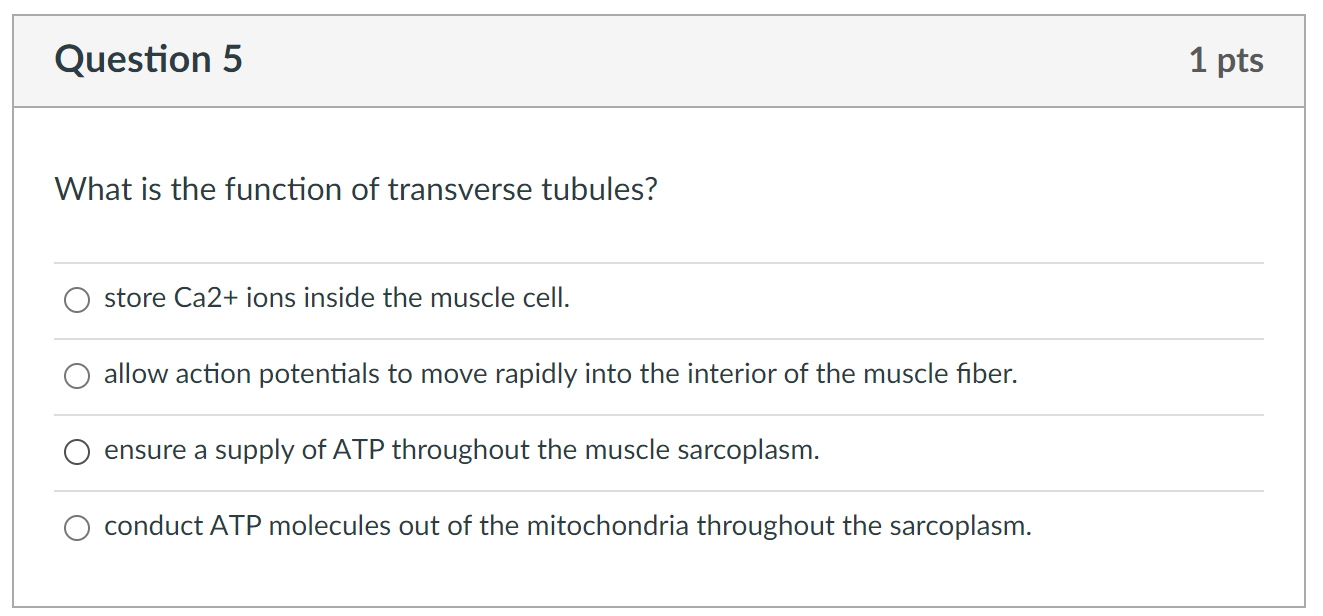Select the radio button for storing Ca2+ ions
The height and width of the screenshot is (616, 1323).
[77, 299]
